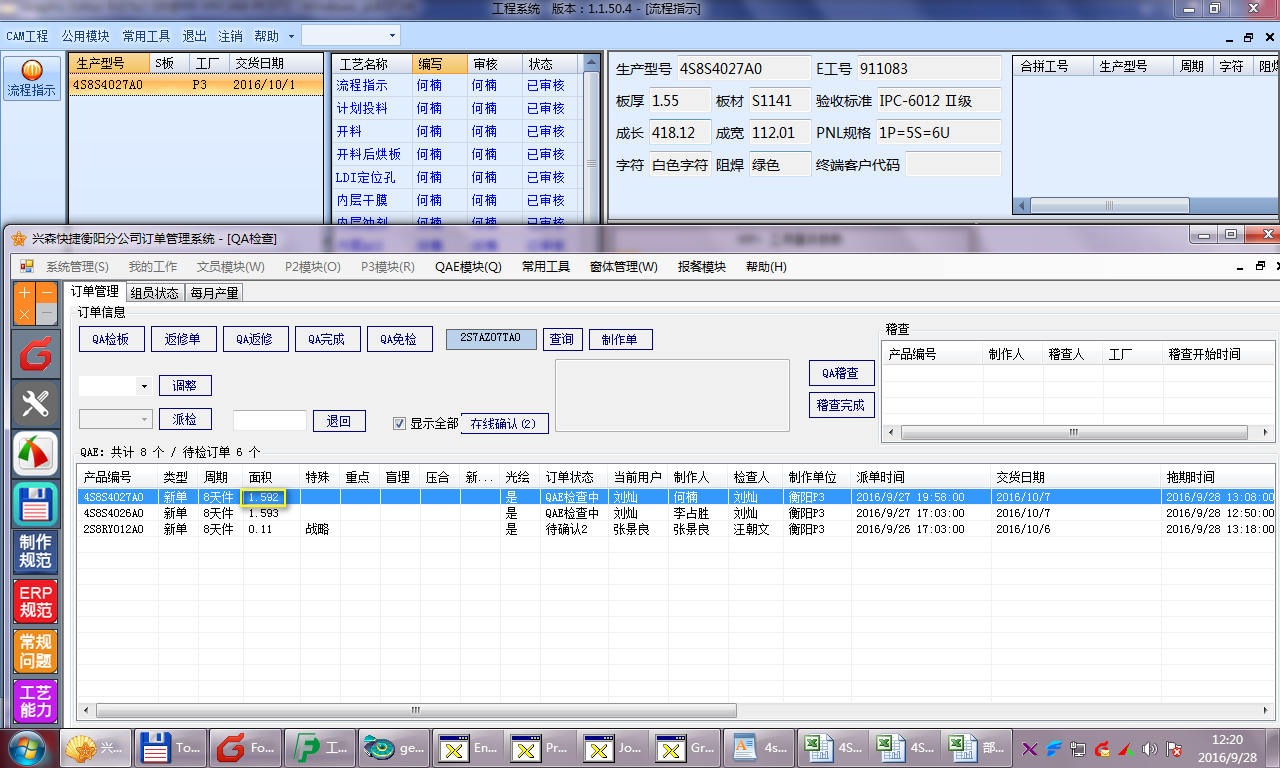Open the 系统管理(S) menu
1280x768 pixels.
point(77,267)
